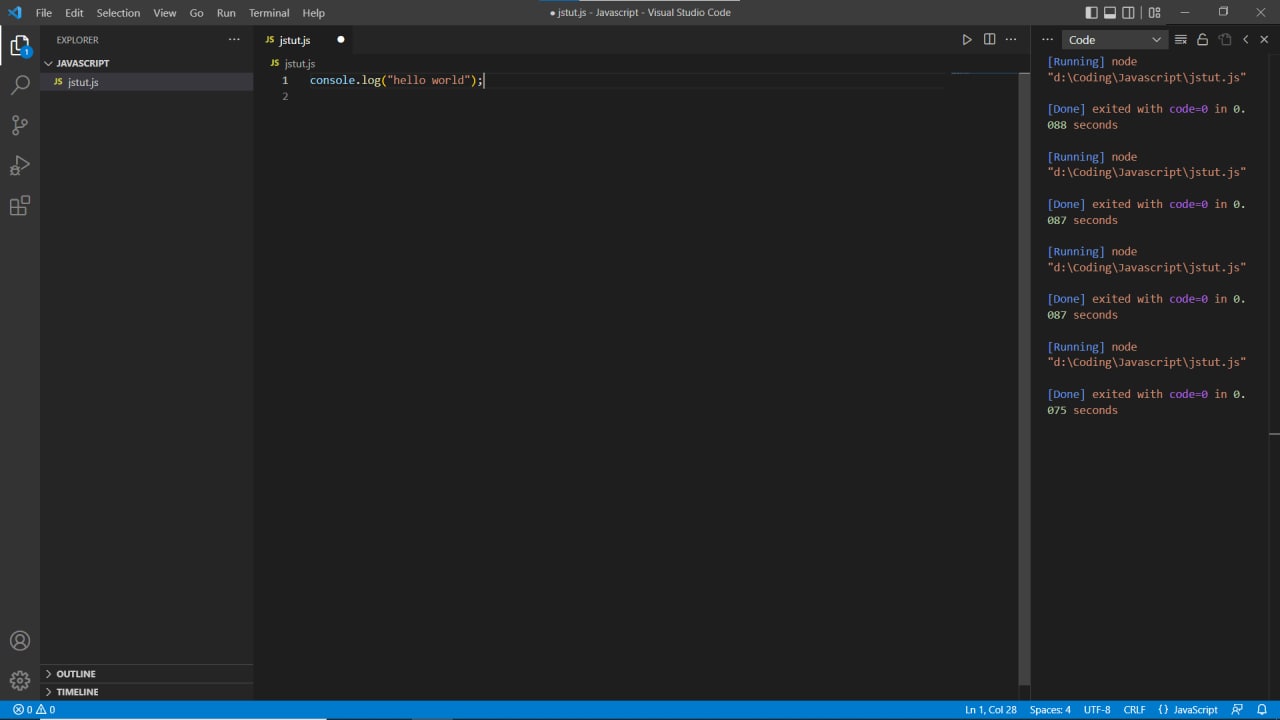The image size is (1280, 720).
Task: Click the CRLF end-of-line indicator
Action: (1134, 710)
